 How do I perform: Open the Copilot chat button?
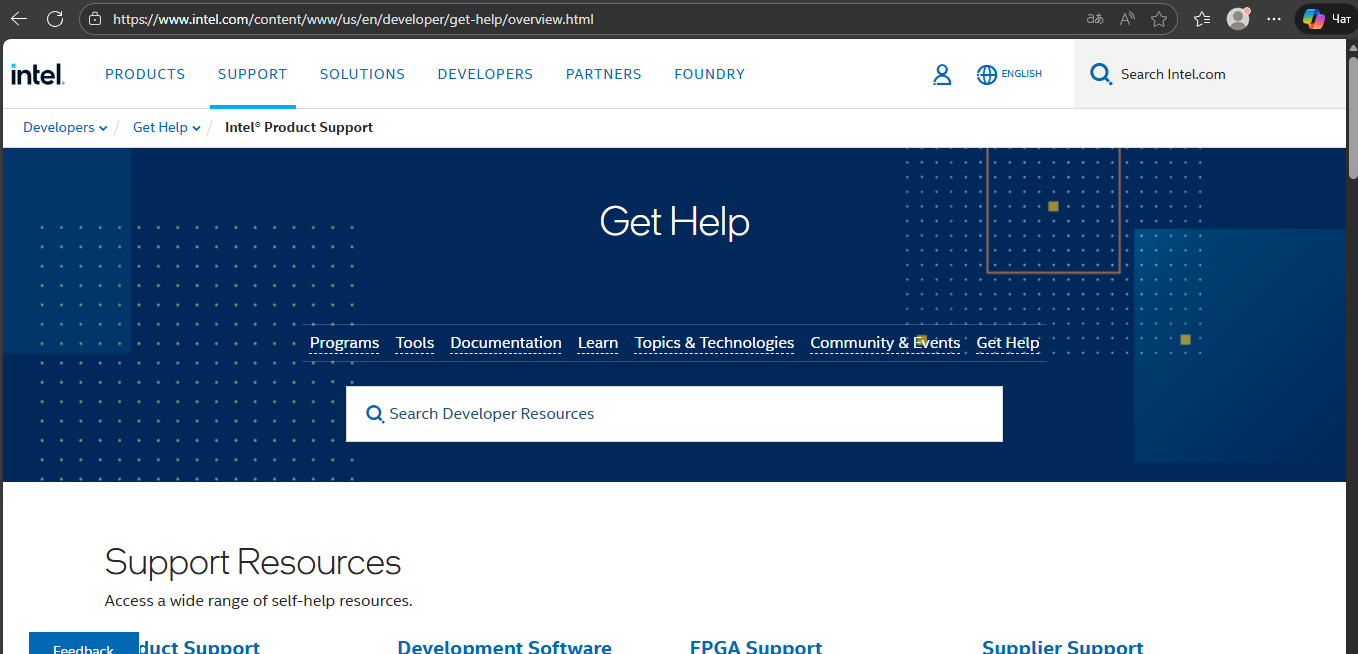tap(1327, 19)
